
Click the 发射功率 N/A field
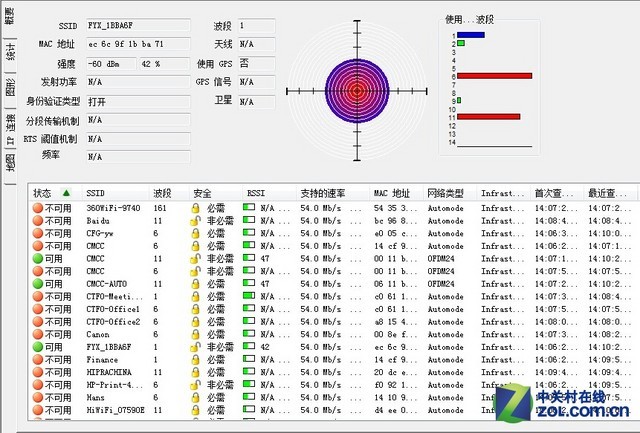[138, 82]
